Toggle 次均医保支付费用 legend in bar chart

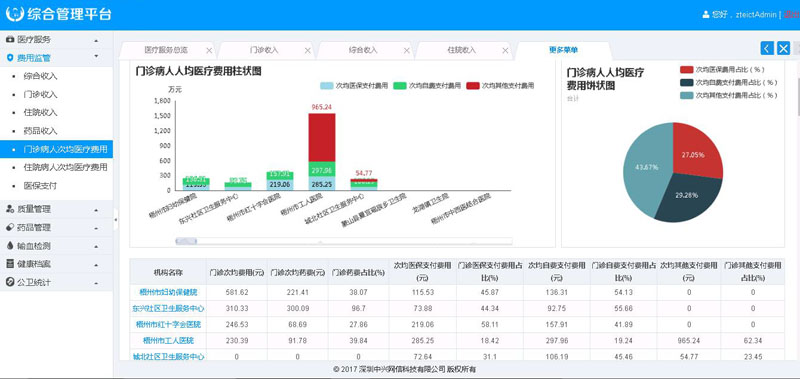[x=354, y=86]
